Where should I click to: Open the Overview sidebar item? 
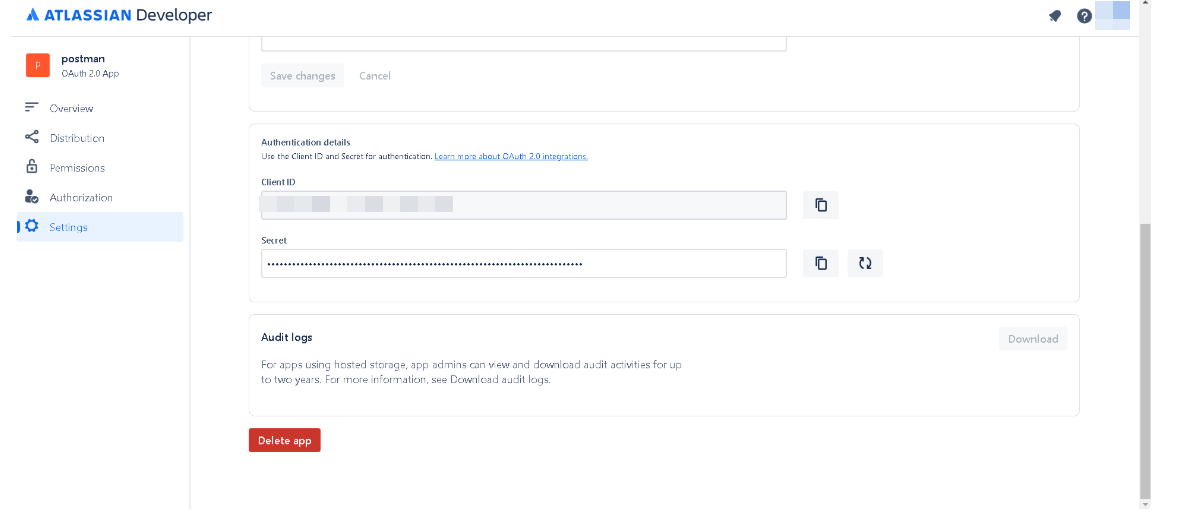pos(71,108)
